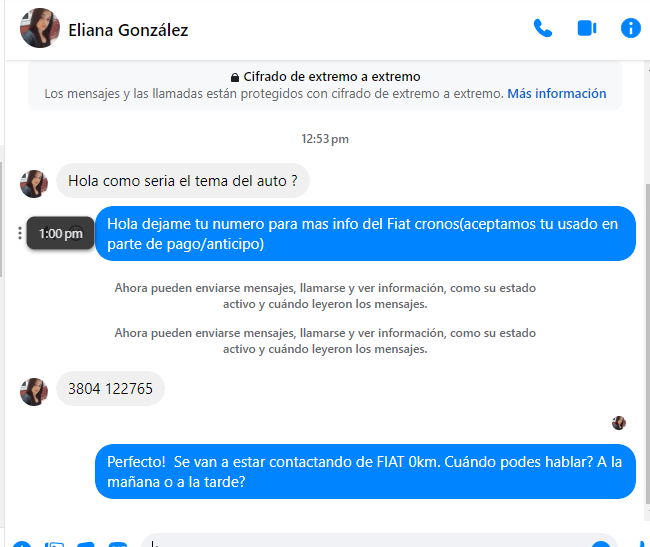Open Eliana González profile from header name

128,30
